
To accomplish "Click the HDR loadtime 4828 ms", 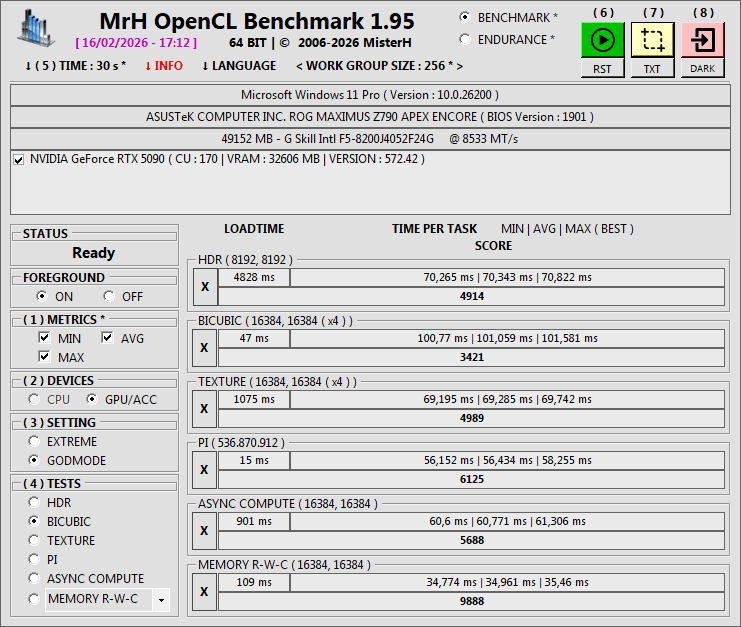I will 254,277.
